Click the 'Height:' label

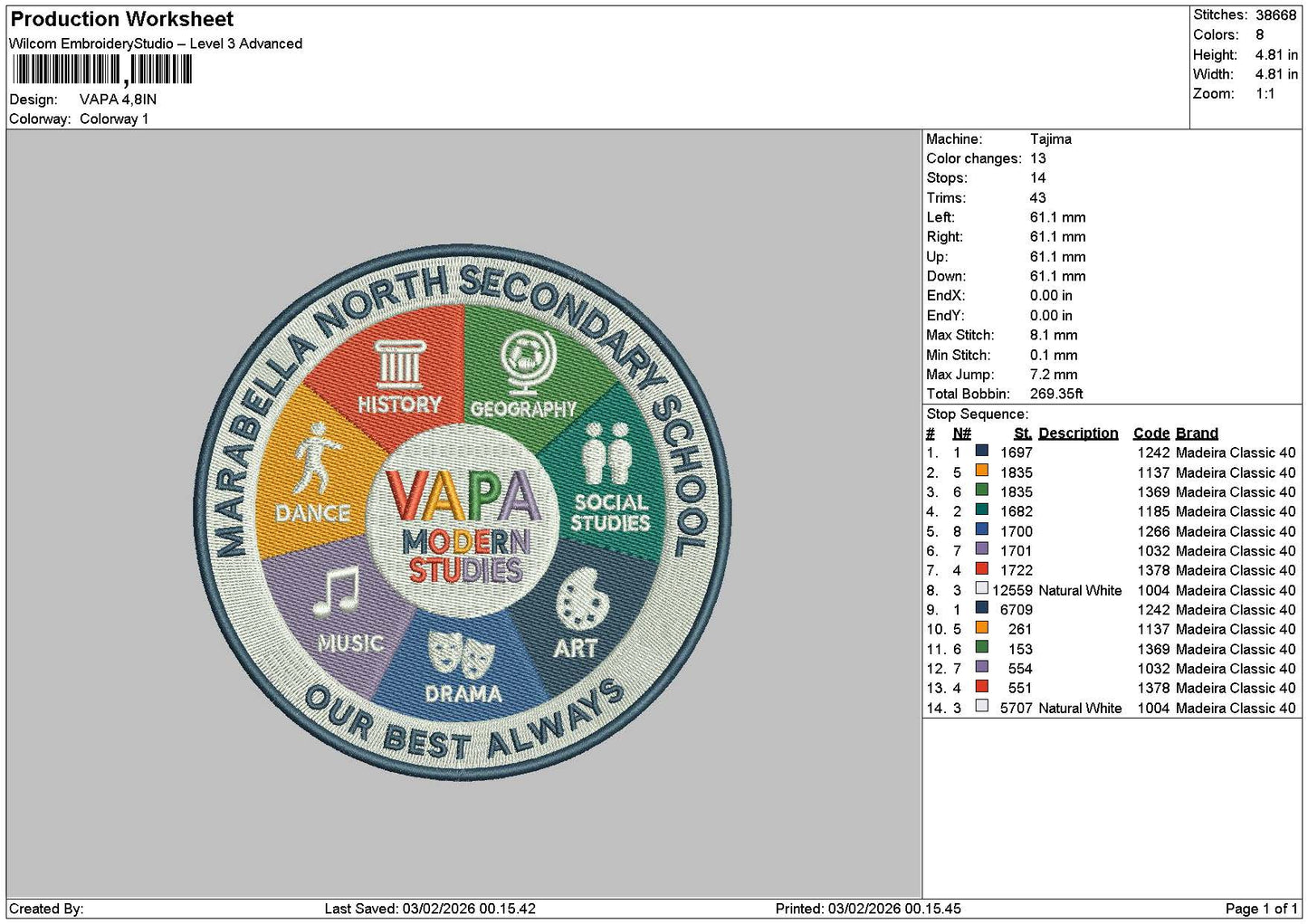coord(1215,54)
